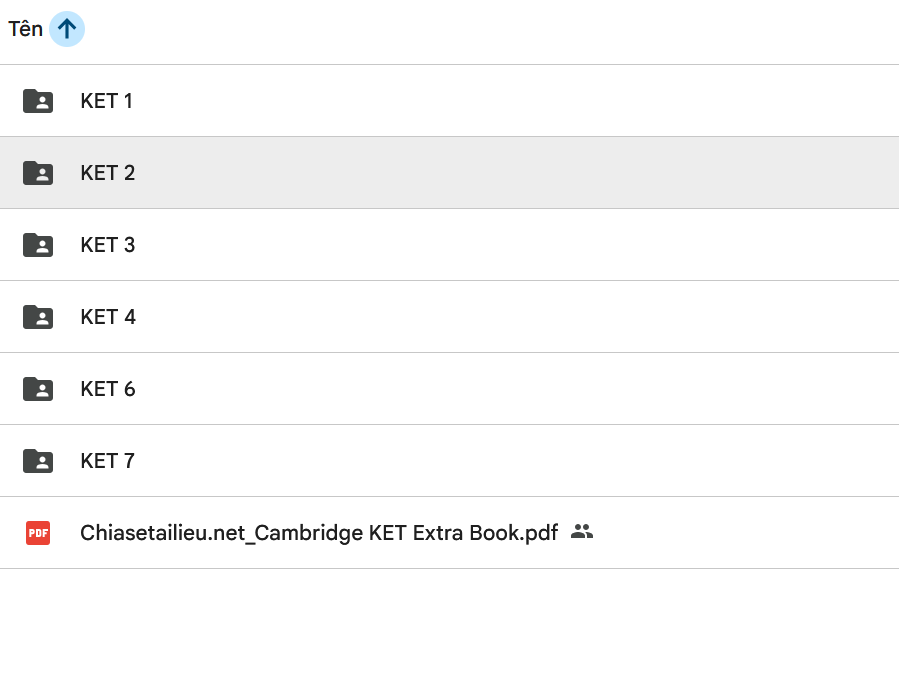Select the KET 1 folder name
Image resolution: width=899 pixels, height=695 pixels.
coord(106,101)
